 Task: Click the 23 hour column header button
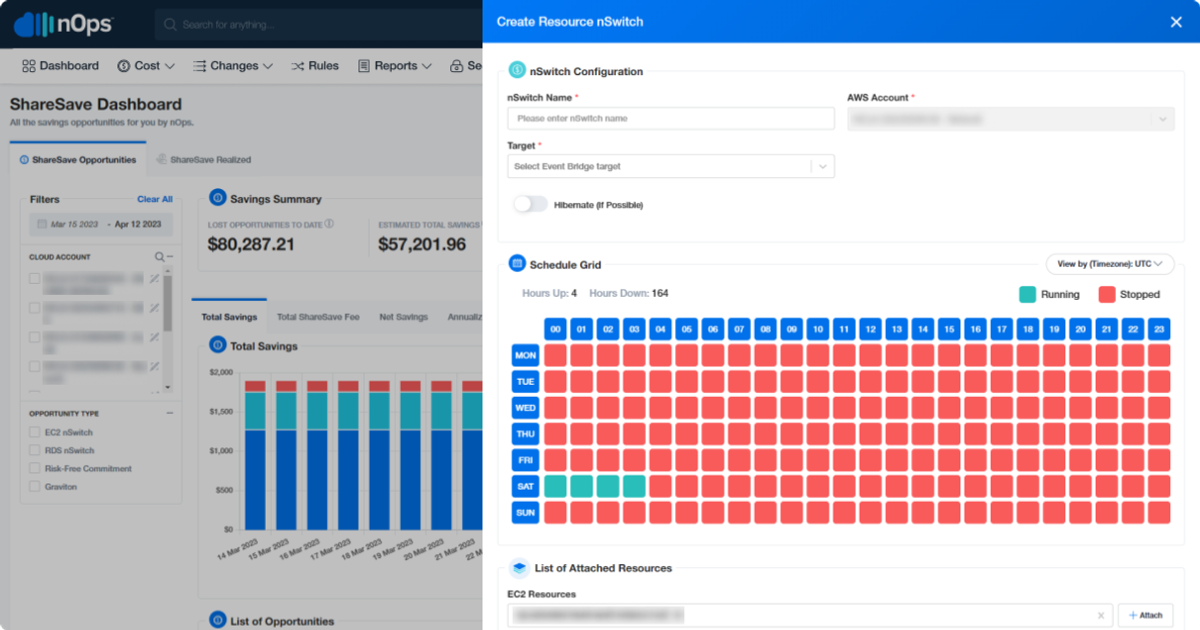coord(1159,329)
